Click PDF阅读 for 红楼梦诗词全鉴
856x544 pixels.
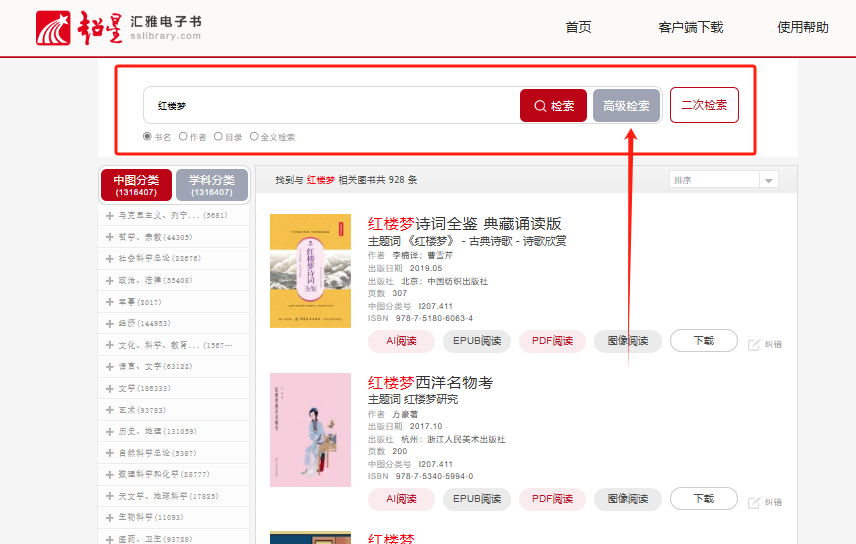[x=552, y=341]
